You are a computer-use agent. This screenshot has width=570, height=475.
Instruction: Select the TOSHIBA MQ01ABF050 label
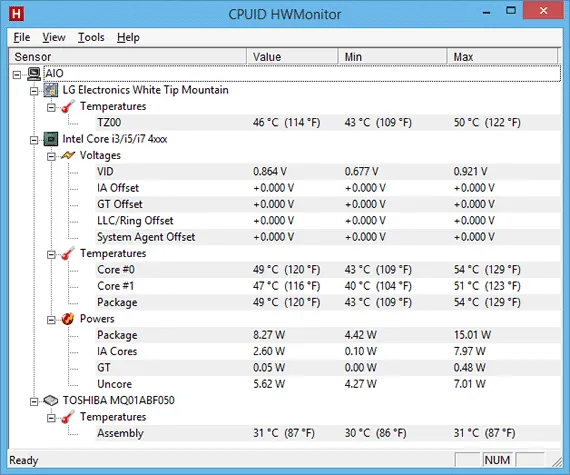click(x=119, y=400)
